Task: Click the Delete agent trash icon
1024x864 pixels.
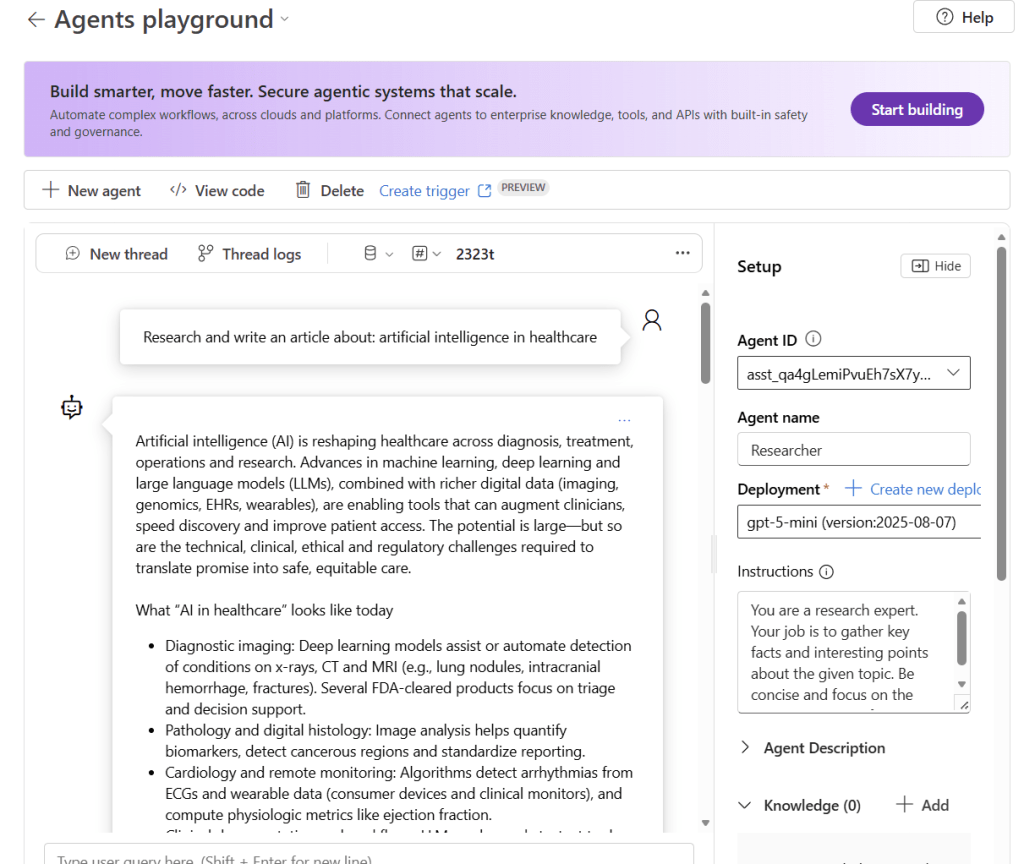Action: pyautogui.click(x=303, y=189)
